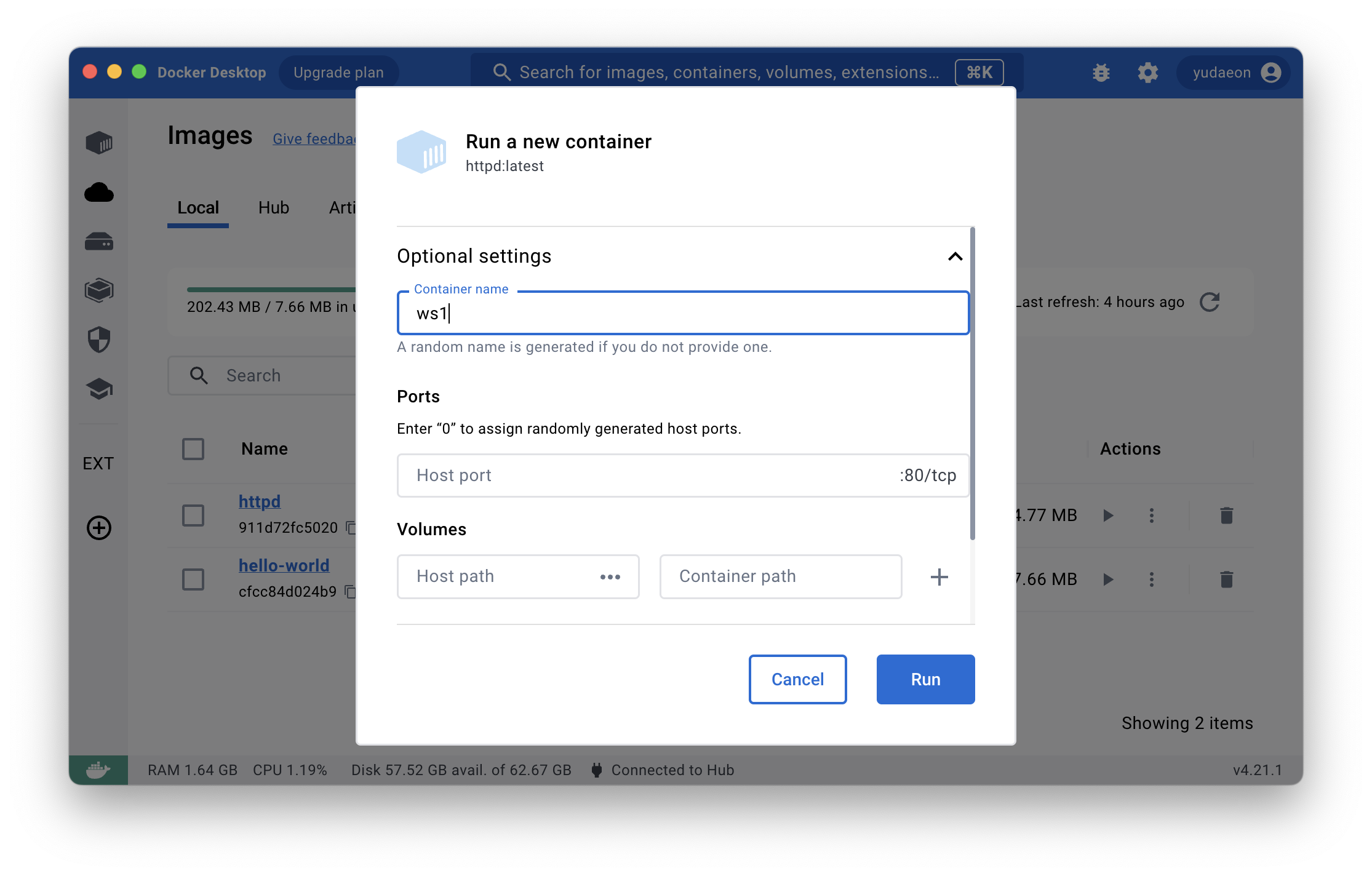This screenshot has width=1372, height=876.
Task: Click the Add Extensions plus icon
Action: [x=99, y=528]
